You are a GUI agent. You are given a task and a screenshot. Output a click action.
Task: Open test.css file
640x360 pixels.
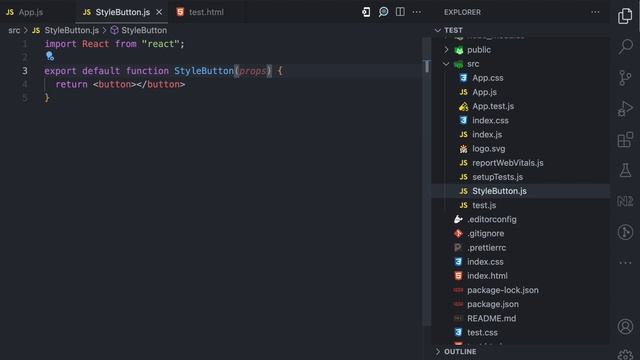click(482, 333)
